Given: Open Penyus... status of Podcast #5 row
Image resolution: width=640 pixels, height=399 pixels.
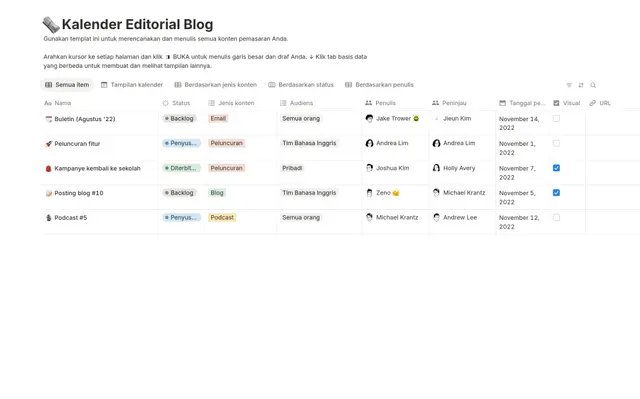Looking at the screenshot, I should [x=181, y=217].
